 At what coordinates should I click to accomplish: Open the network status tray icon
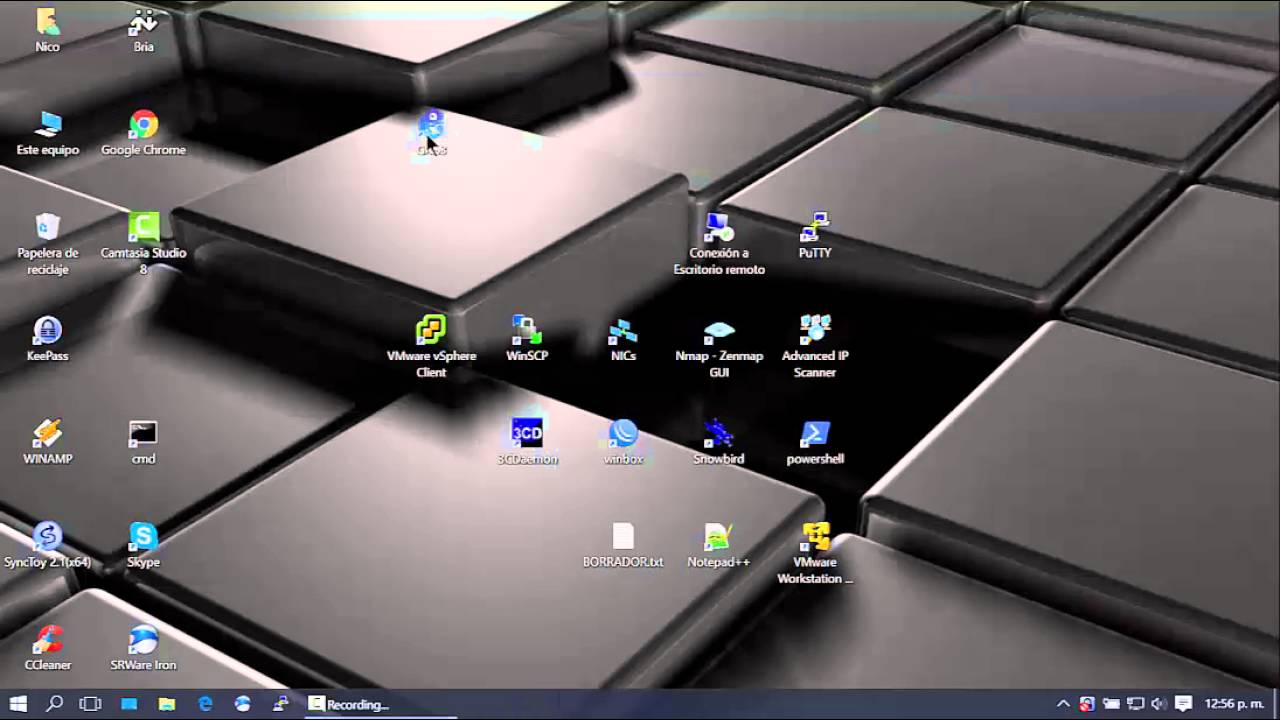(1135, 704)
